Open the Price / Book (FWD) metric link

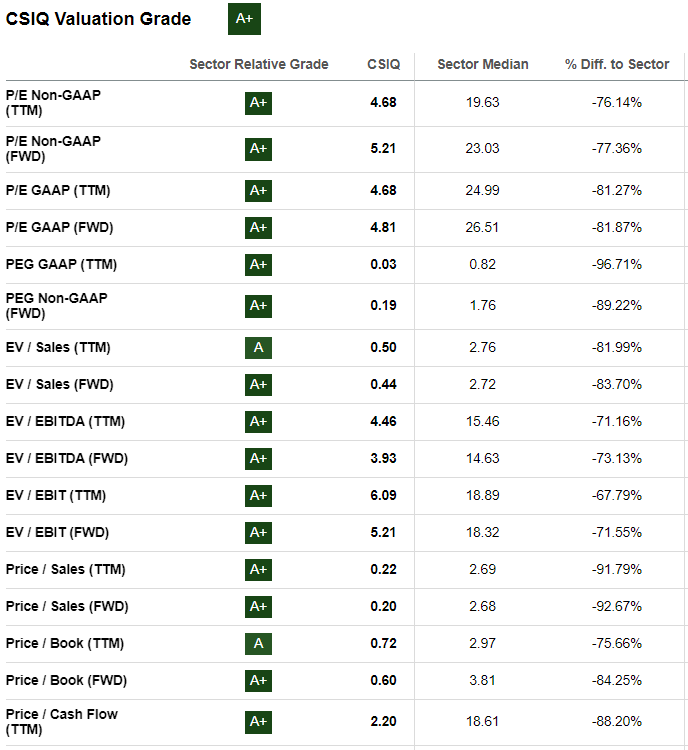pyautogui.click(x=66, y=680)
